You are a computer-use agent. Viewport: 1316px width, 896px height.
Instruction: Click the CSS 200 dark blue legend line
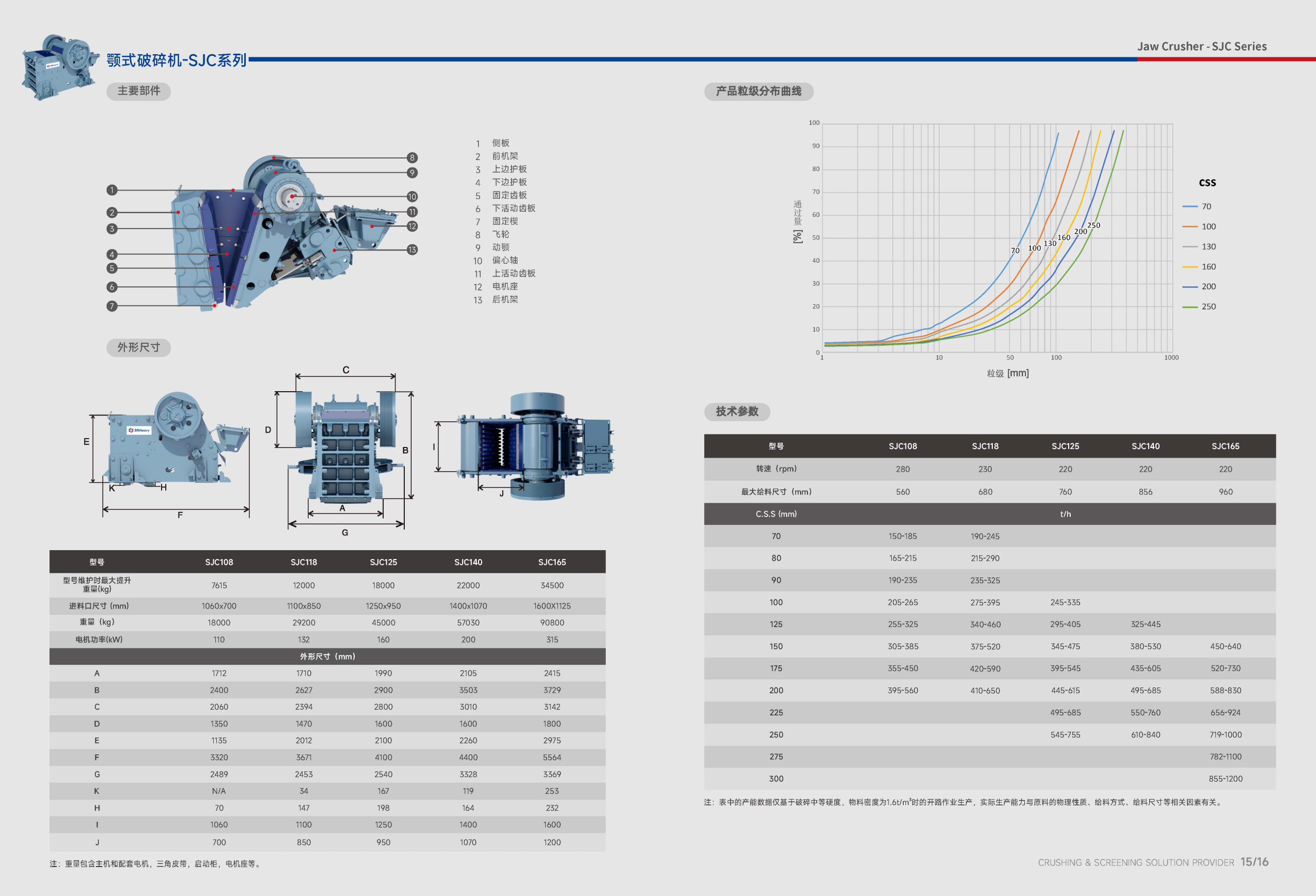tap(1190, 286)
